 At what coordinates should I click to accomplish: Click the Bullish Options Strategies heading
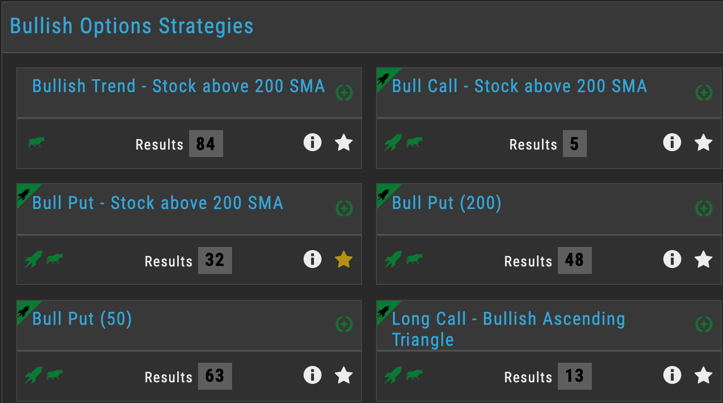pos(131,26)
